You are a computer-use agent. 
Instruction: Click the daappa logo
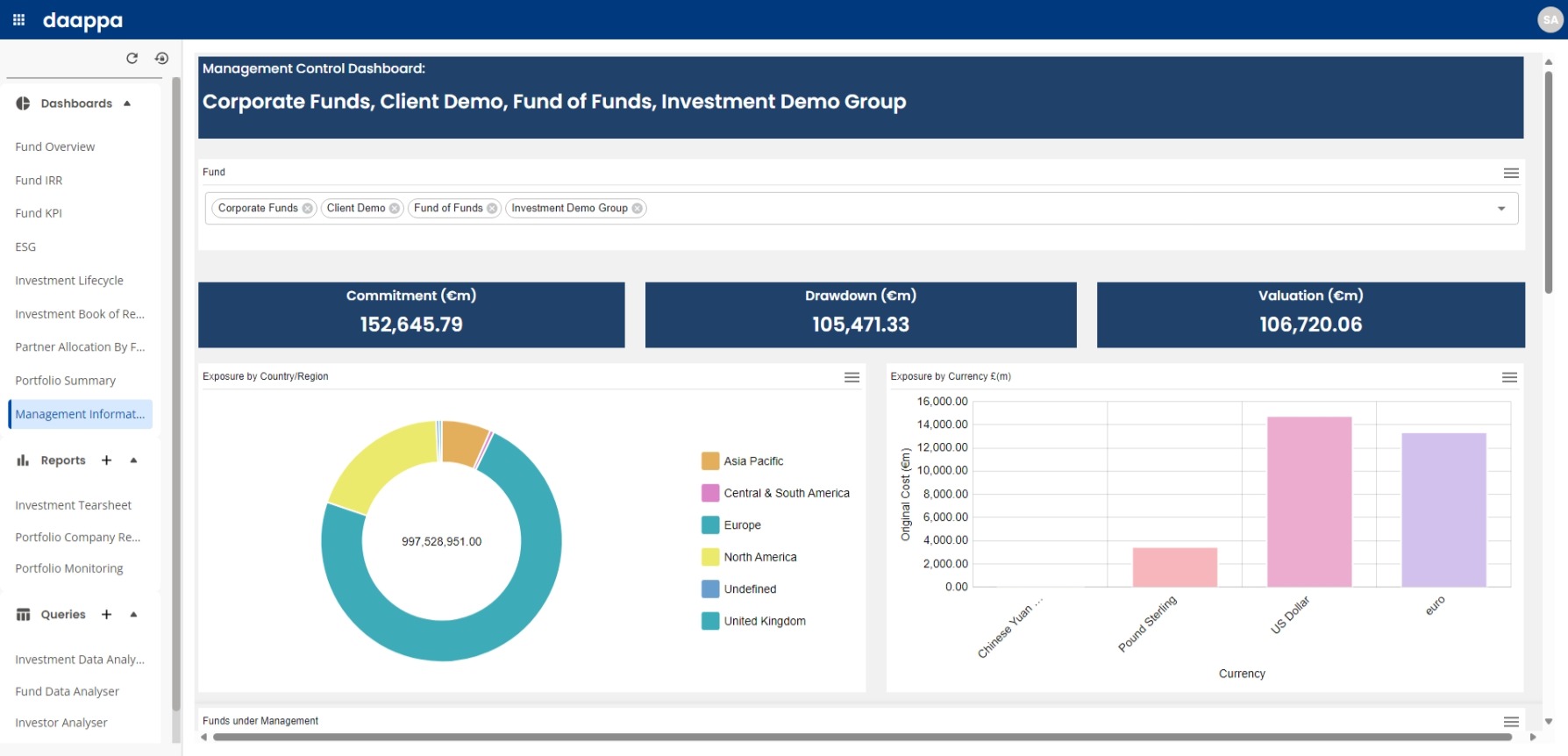pyautogui.click(x=82, y=20)
